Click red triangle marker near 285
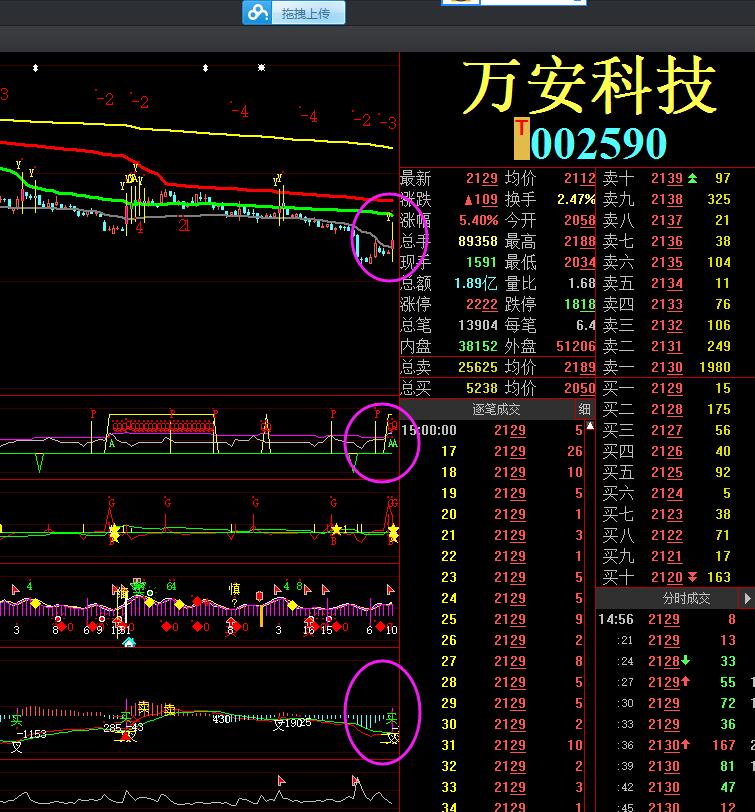Image resolution: width=755 pixels, height=812 pixels. tap(125, 735)
